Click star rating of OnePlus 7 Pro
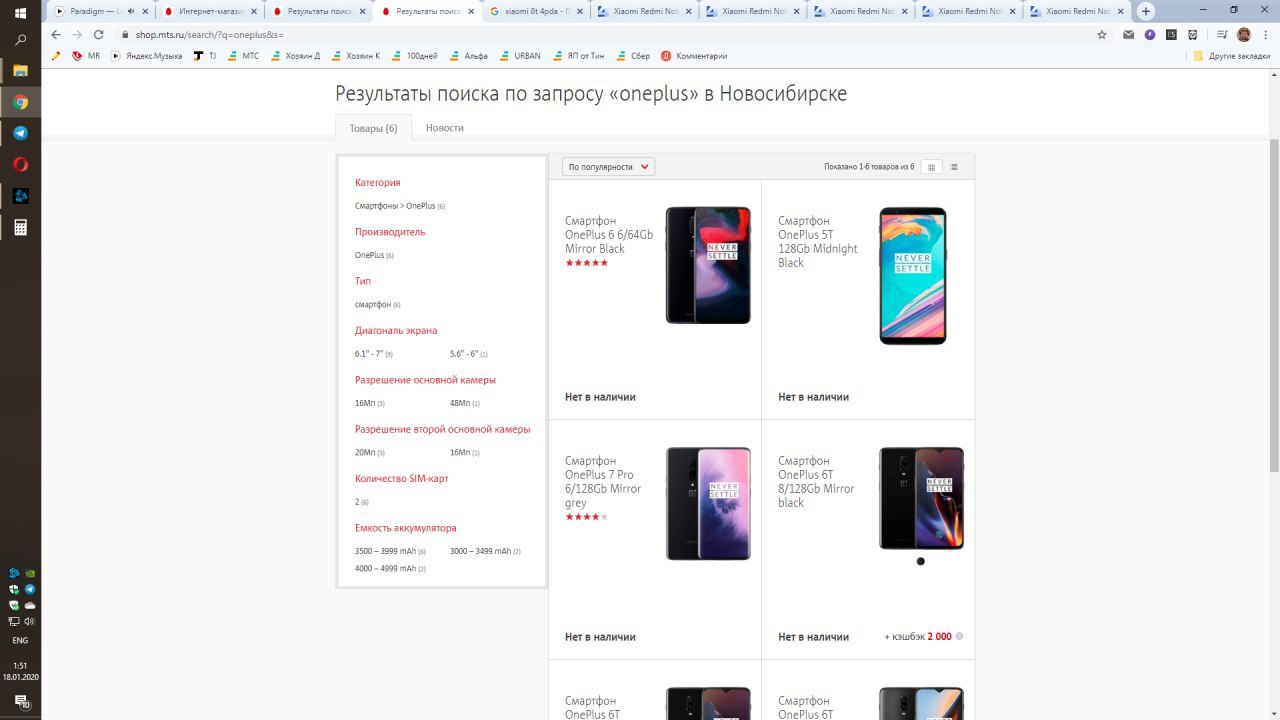This screenshot has width=1280, height=720. pos(587,517)
